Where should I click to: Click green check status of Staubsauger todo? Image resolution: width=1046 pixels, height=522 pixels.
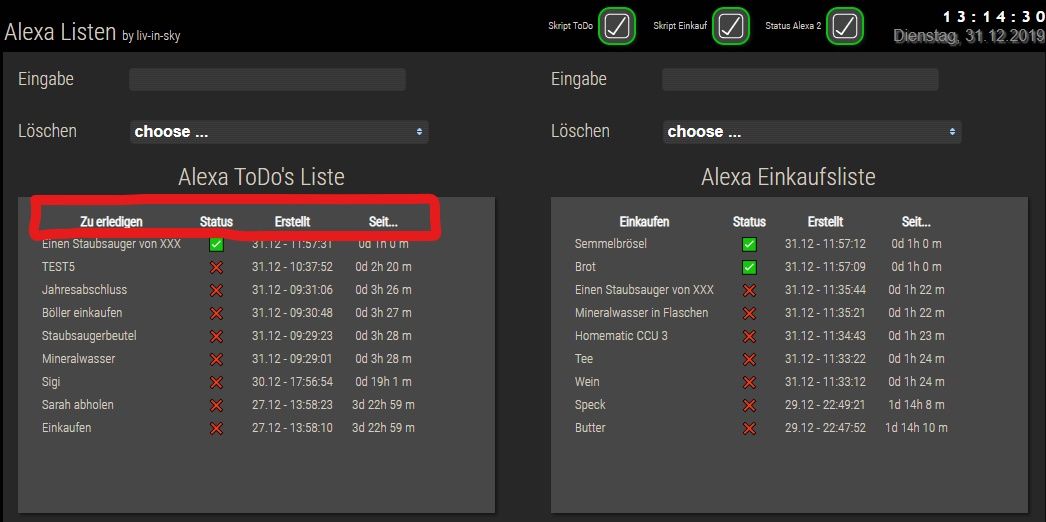[216, 245]
